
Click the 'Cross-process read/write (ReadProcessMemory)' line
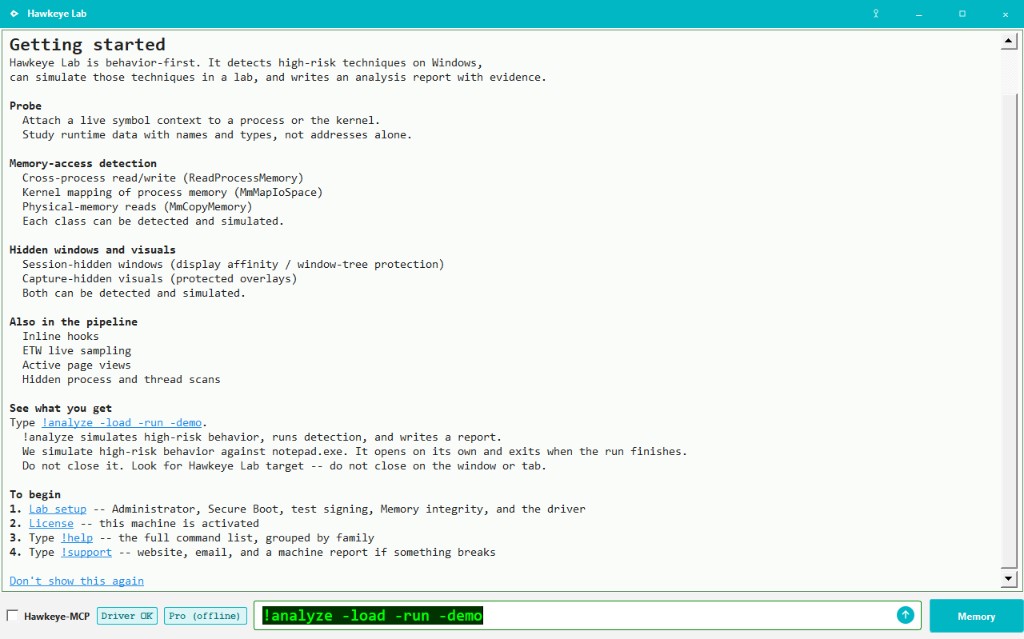click(163, 178)
